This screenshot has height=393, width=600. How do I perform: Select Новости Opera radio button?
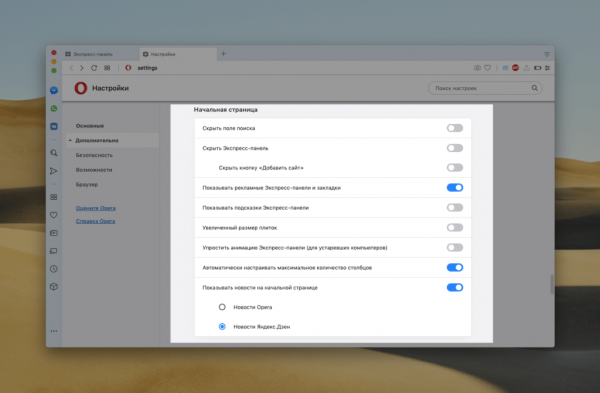tap(222, 307)
